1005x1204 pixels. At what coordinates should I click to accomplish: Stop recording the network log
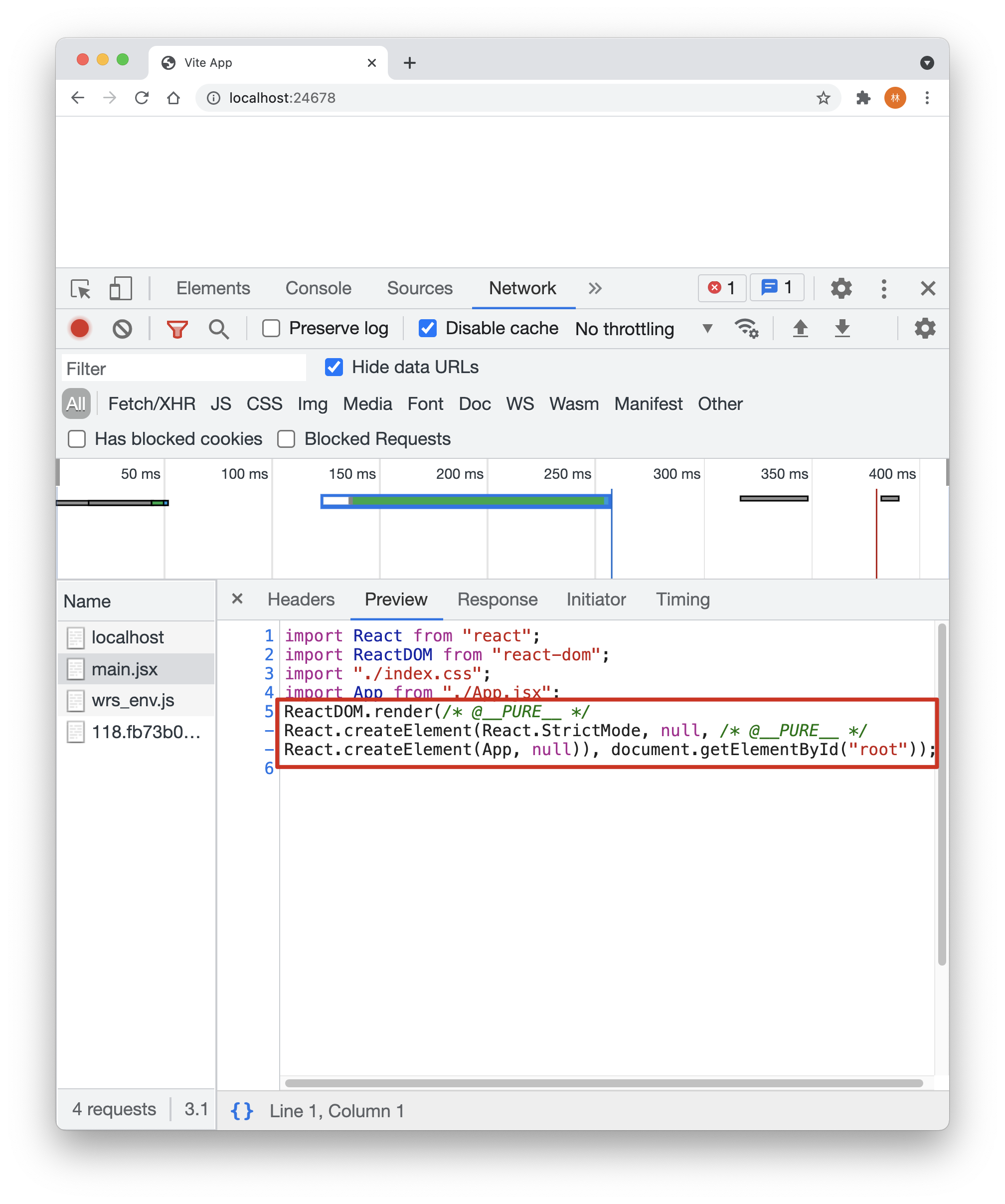80,329
